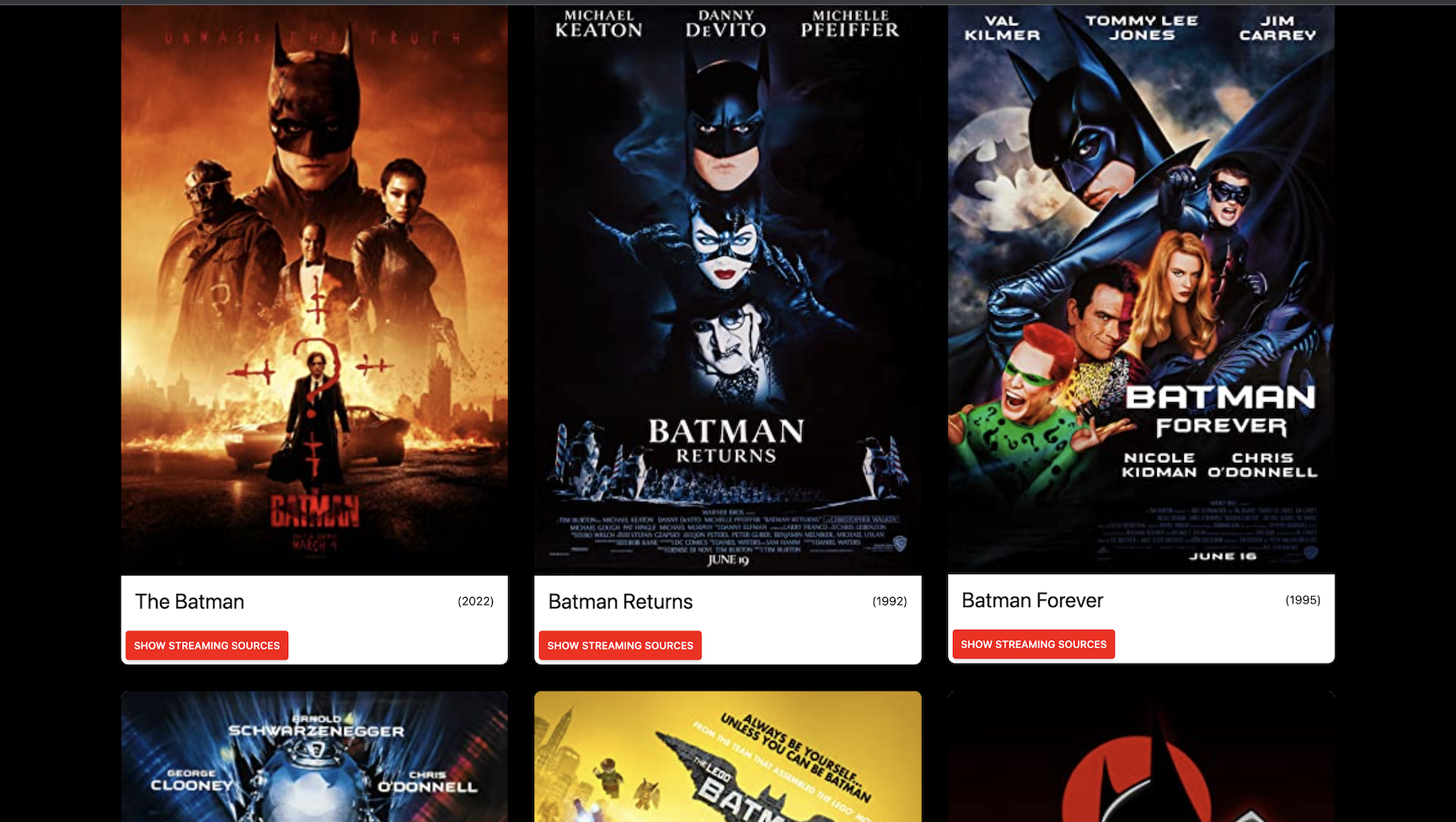Click the (2022) year label
This screenshot has width=1456, height=822.
click(x=476, y=601)
